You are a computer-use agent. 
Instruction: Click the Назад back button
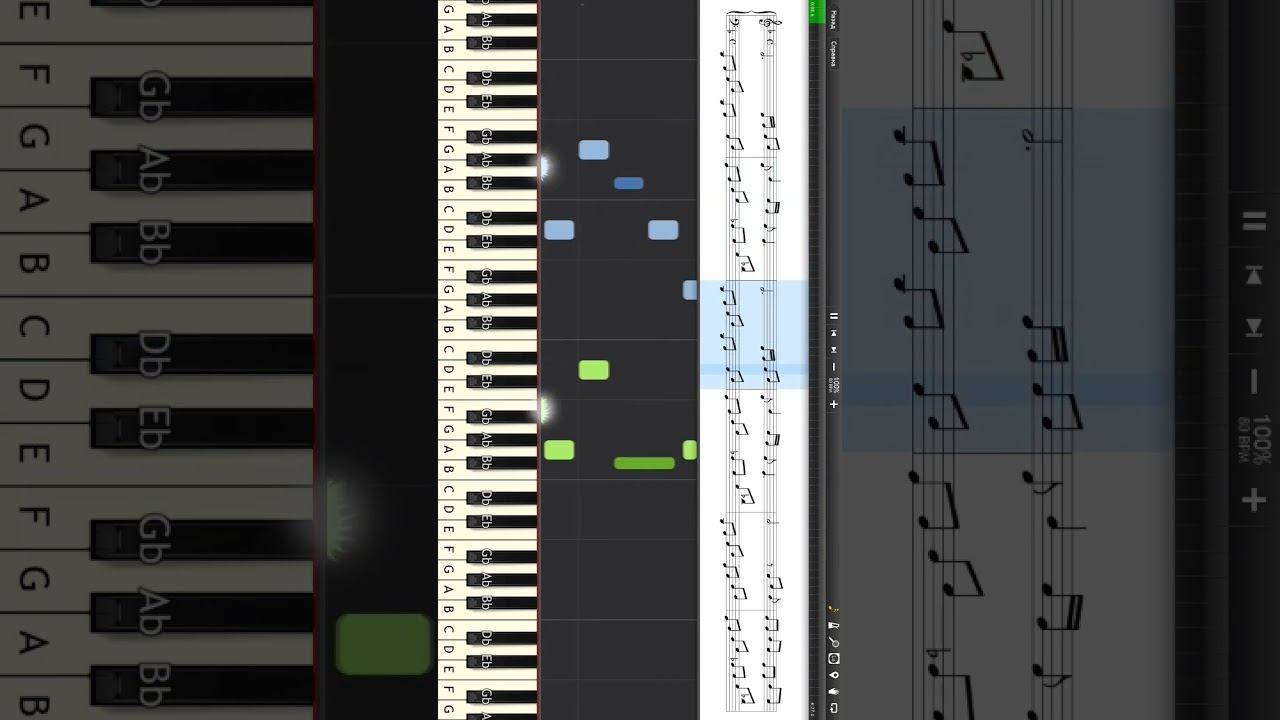[834, 18]
